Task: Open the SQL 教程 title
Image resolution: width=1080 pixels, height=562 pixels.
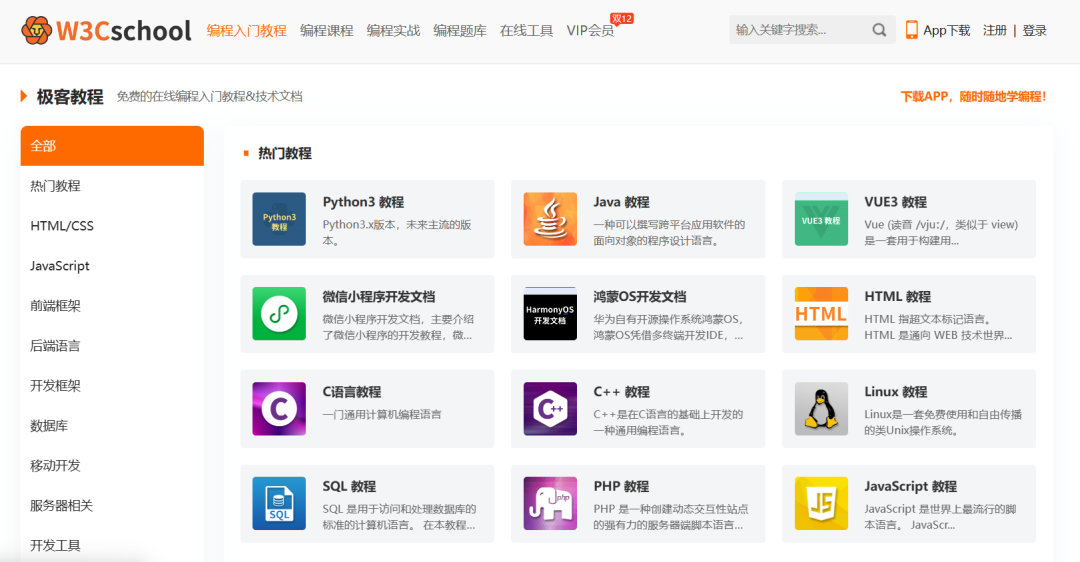Action: pyautogui.click(x=349, y=486)
